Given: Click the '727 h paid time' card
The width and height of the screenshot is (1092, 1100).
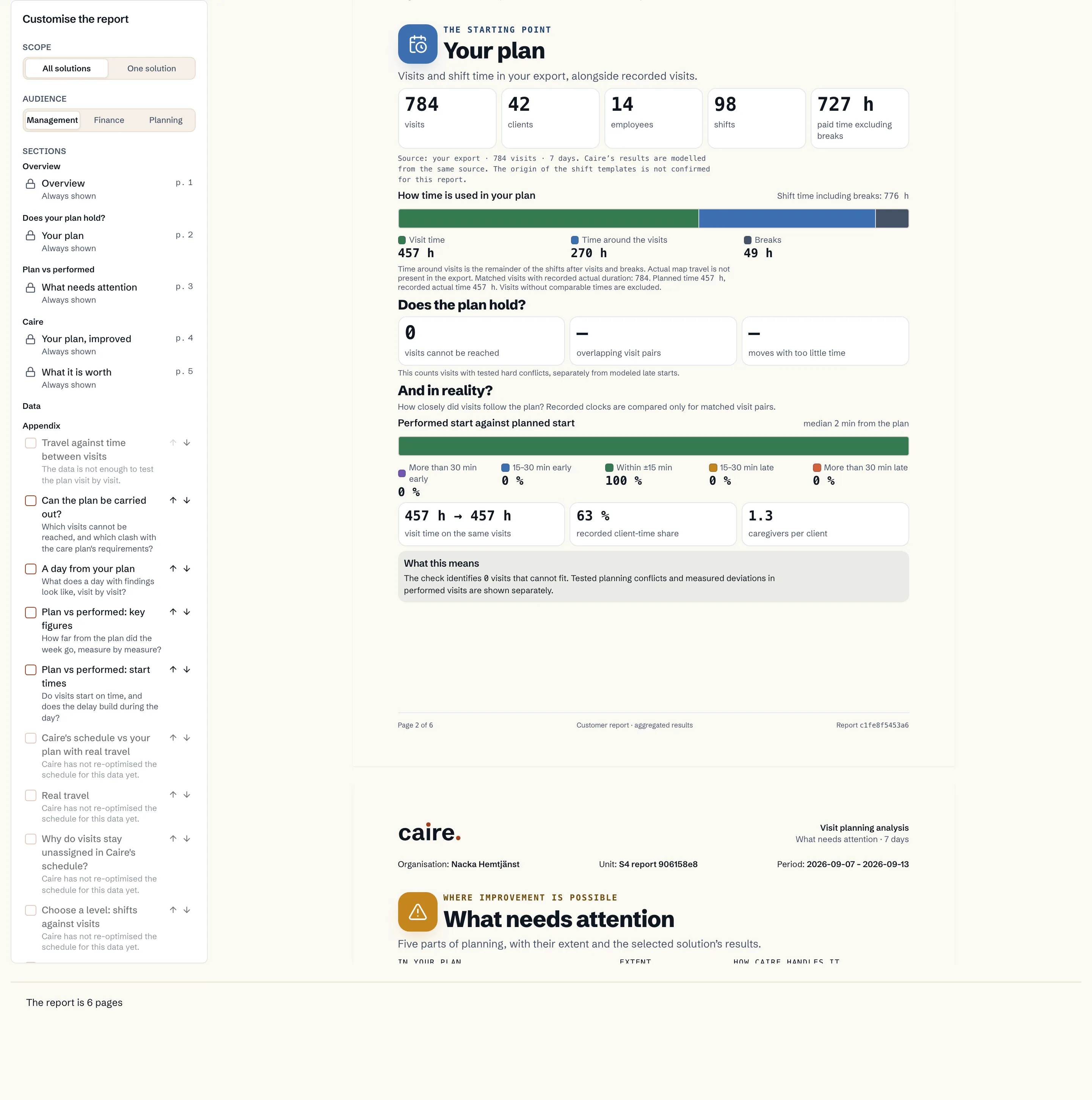Looking at the screenshot, I should pos(859,118).
